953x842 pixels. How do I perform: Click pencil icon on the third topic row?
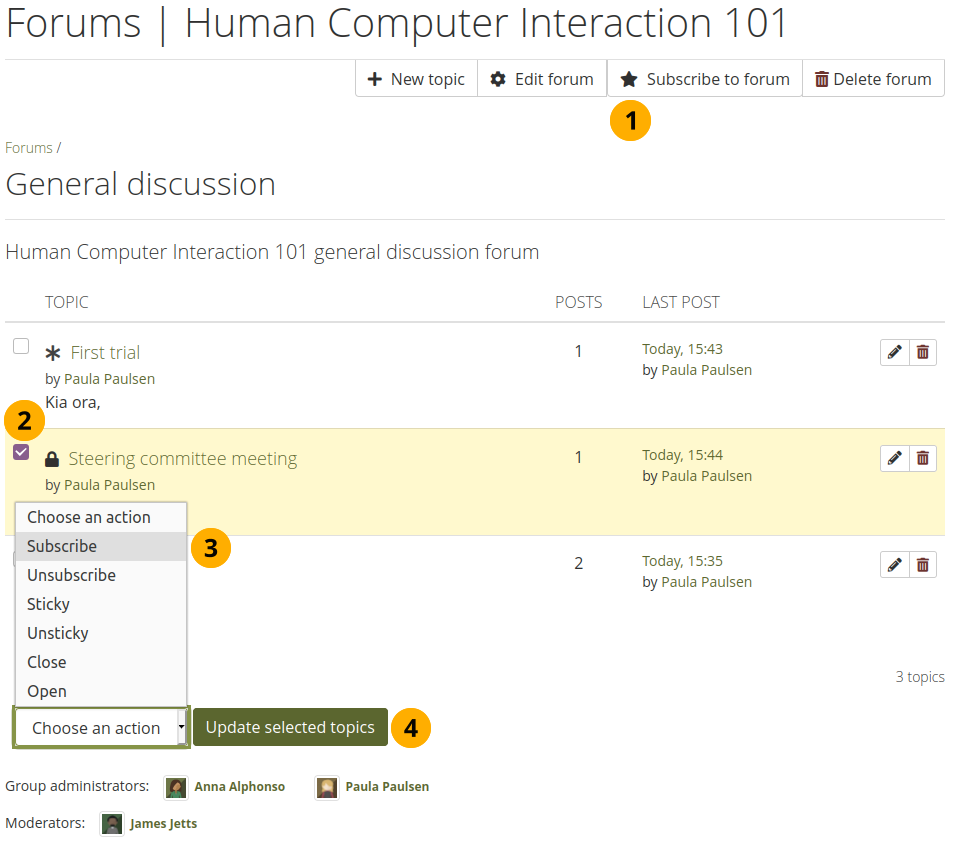pos(895,564)
